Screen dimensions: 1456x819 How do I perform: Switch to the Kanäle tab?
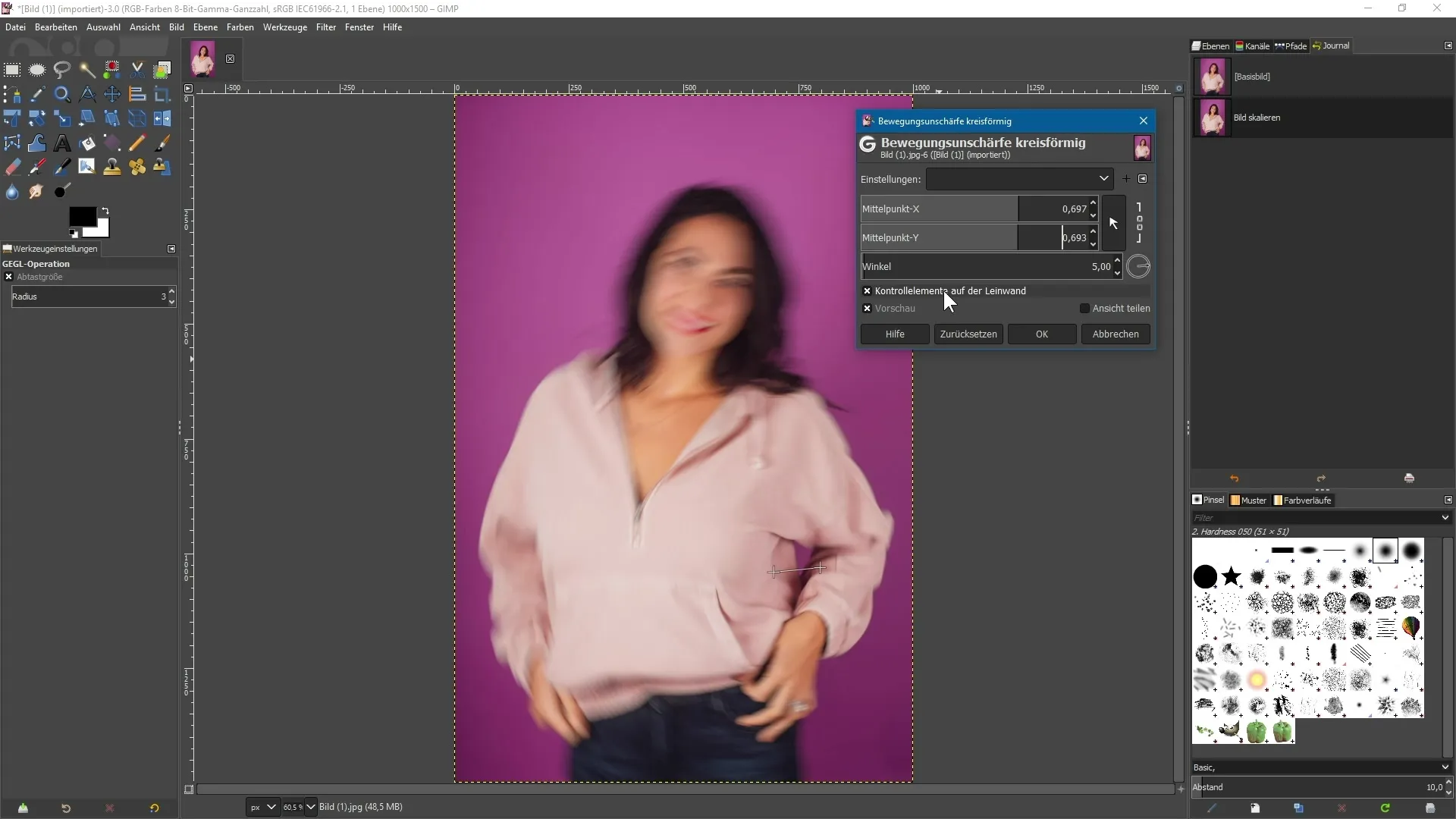[1252, 46]
